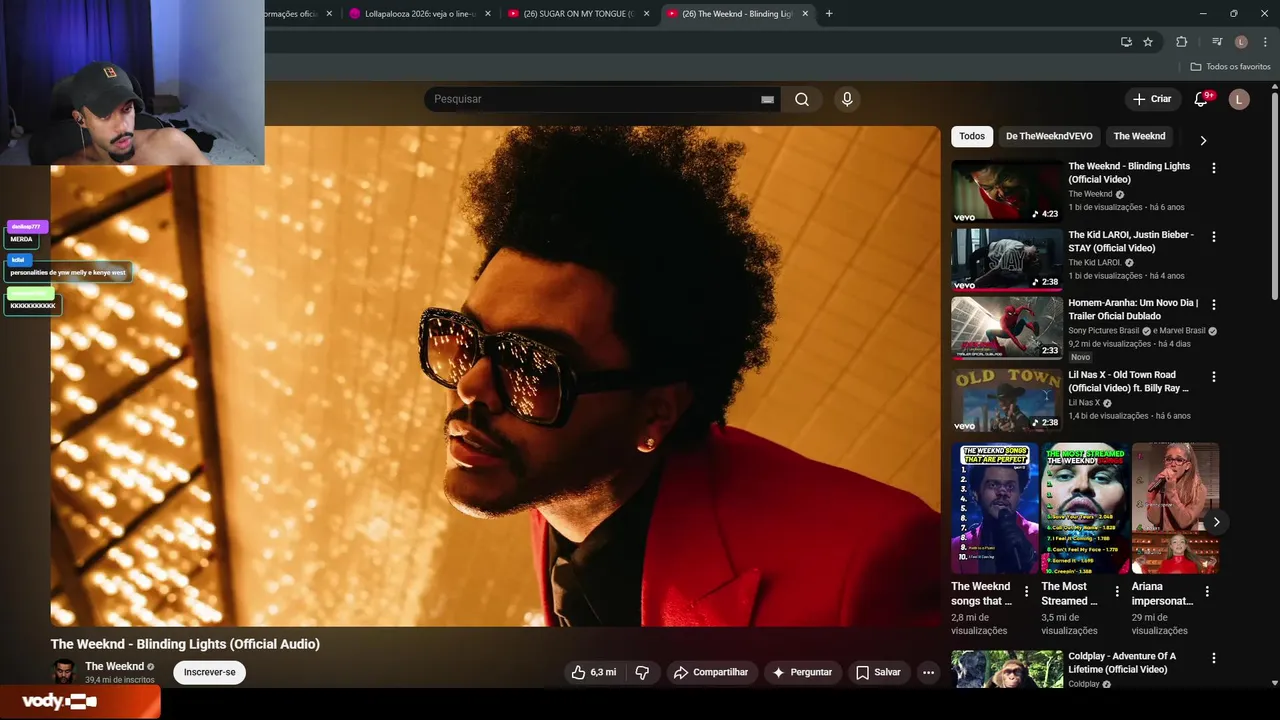The height and width of the screenshot is (720, 1280).
Task: Save the video with Salvar
Action: (878, 672)
